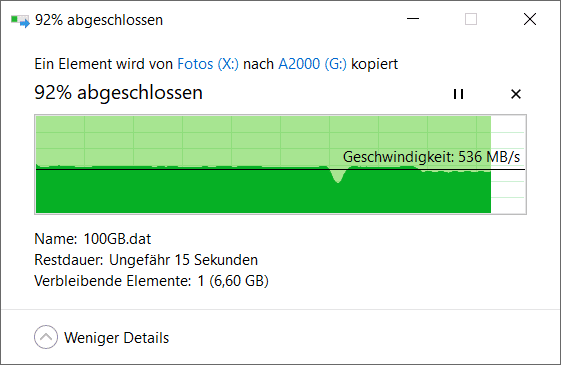Click the dip in the speed graph
561x365 pixels.
pos(338,175)
